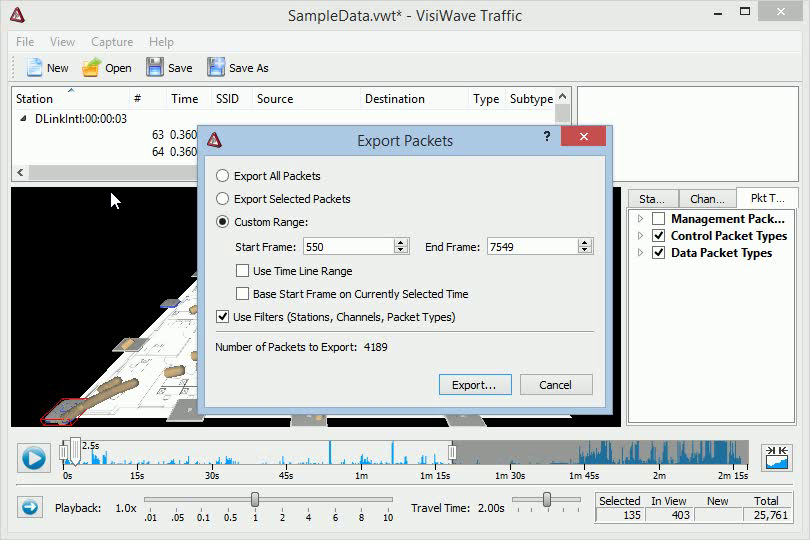Collapse the DLinkIntl:00:00:03 station node
The image size is (810, 540).
(23, 118)
